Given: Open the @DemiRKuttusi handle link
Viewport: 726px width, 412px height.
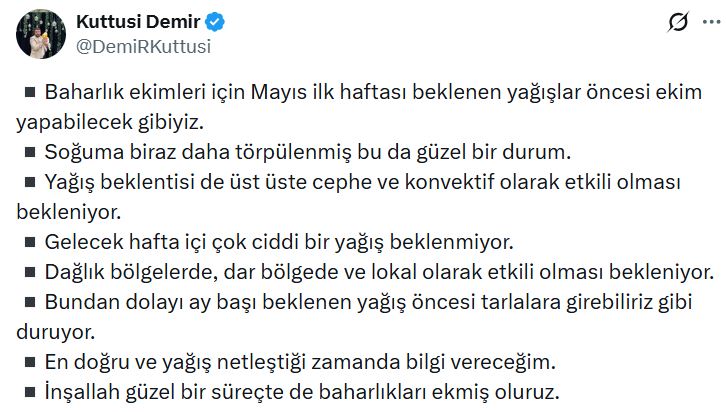Looking at the screenshot, I should pyautogui.click(x=143, y=46).
